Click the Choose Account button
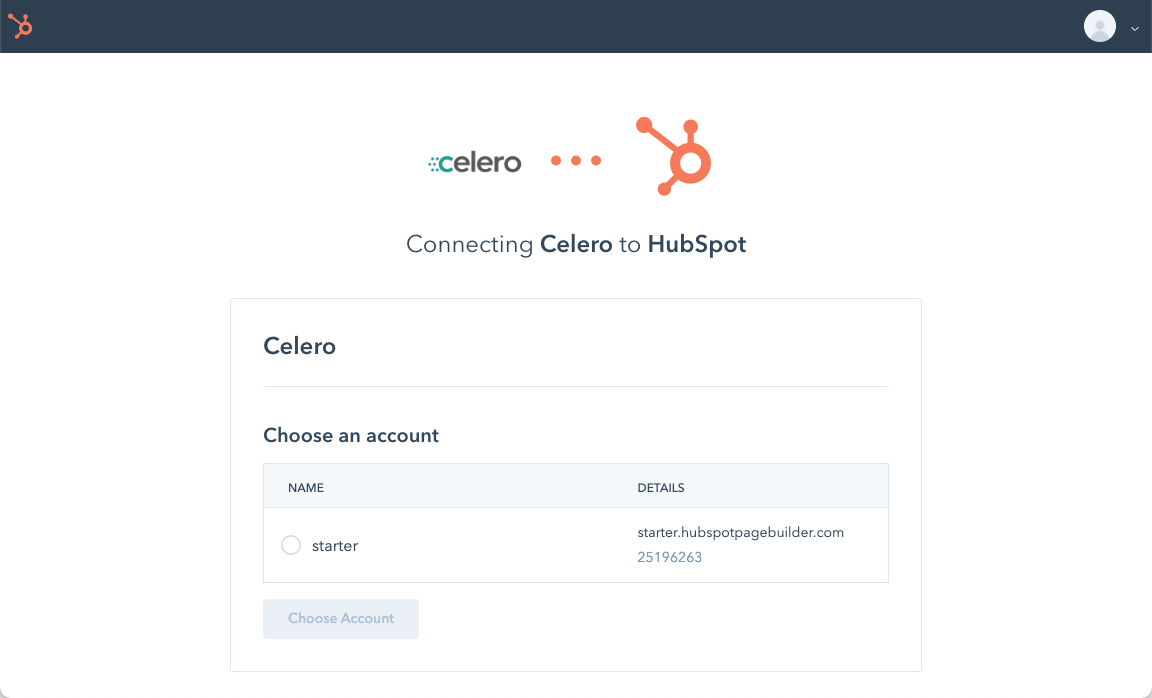Viewport: 1152px width, 698px height. click(x=340, y=618)
